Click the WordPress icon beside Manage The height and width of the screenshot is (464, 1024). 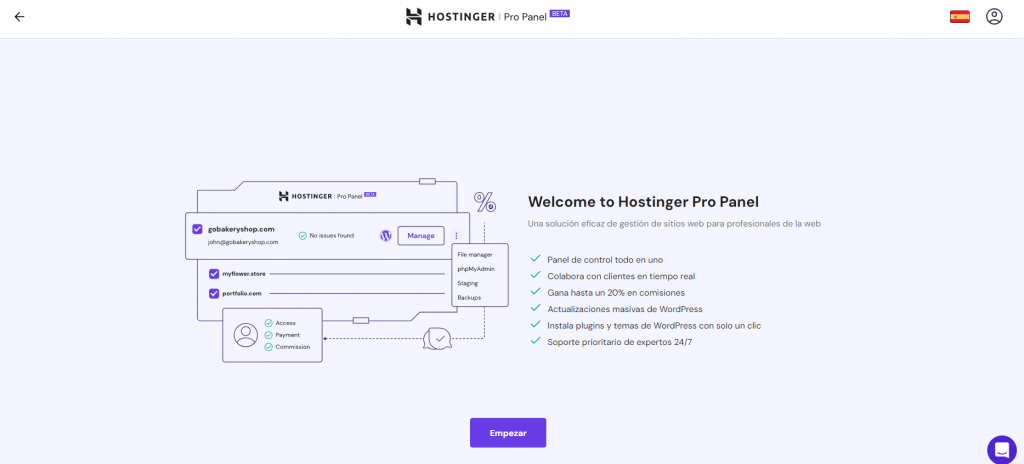pos(385,236)
